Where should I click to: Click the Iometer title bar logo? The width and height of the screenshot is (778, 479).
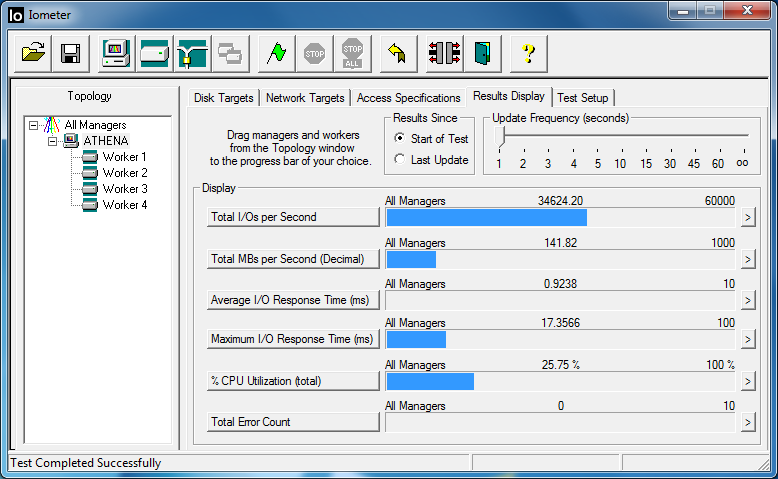(16, 15)
